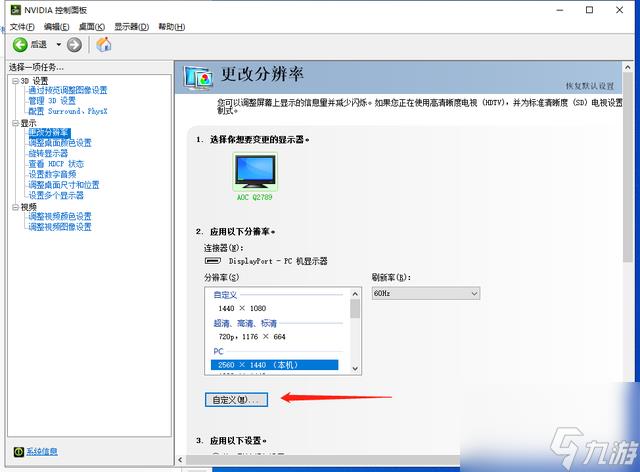Click the 自定义(M)... button
Image resolution: width=640 pixels, height=472 pixels.
tap(236, 400)
